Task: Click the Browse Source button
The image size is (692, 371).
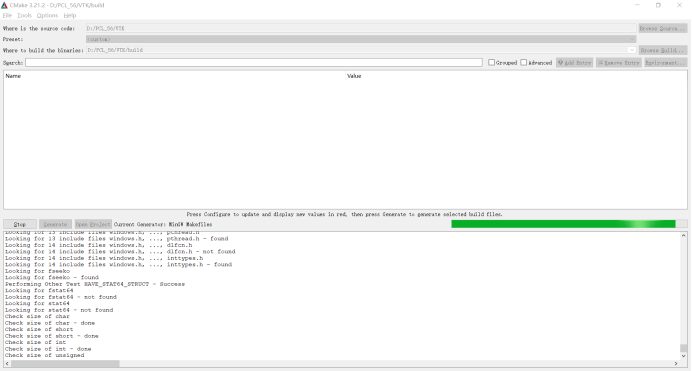Action: tap(663, 28)
